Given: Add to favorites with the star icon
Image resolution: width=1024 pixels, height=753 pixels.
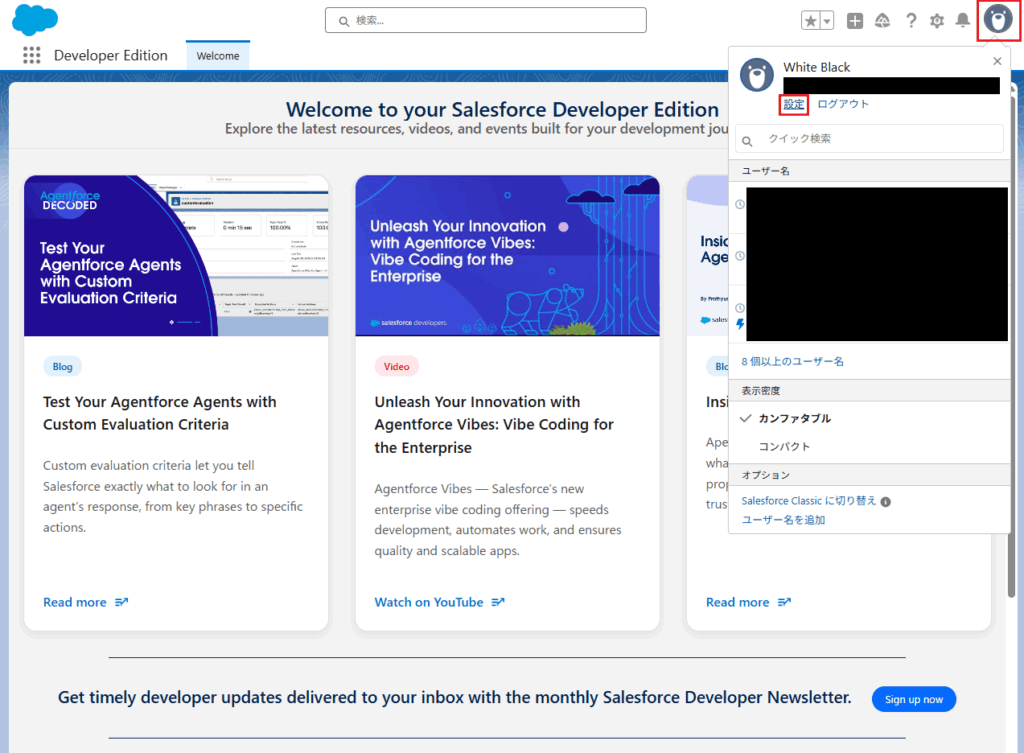Looking at the screenshot, I should tap(811, 21).
